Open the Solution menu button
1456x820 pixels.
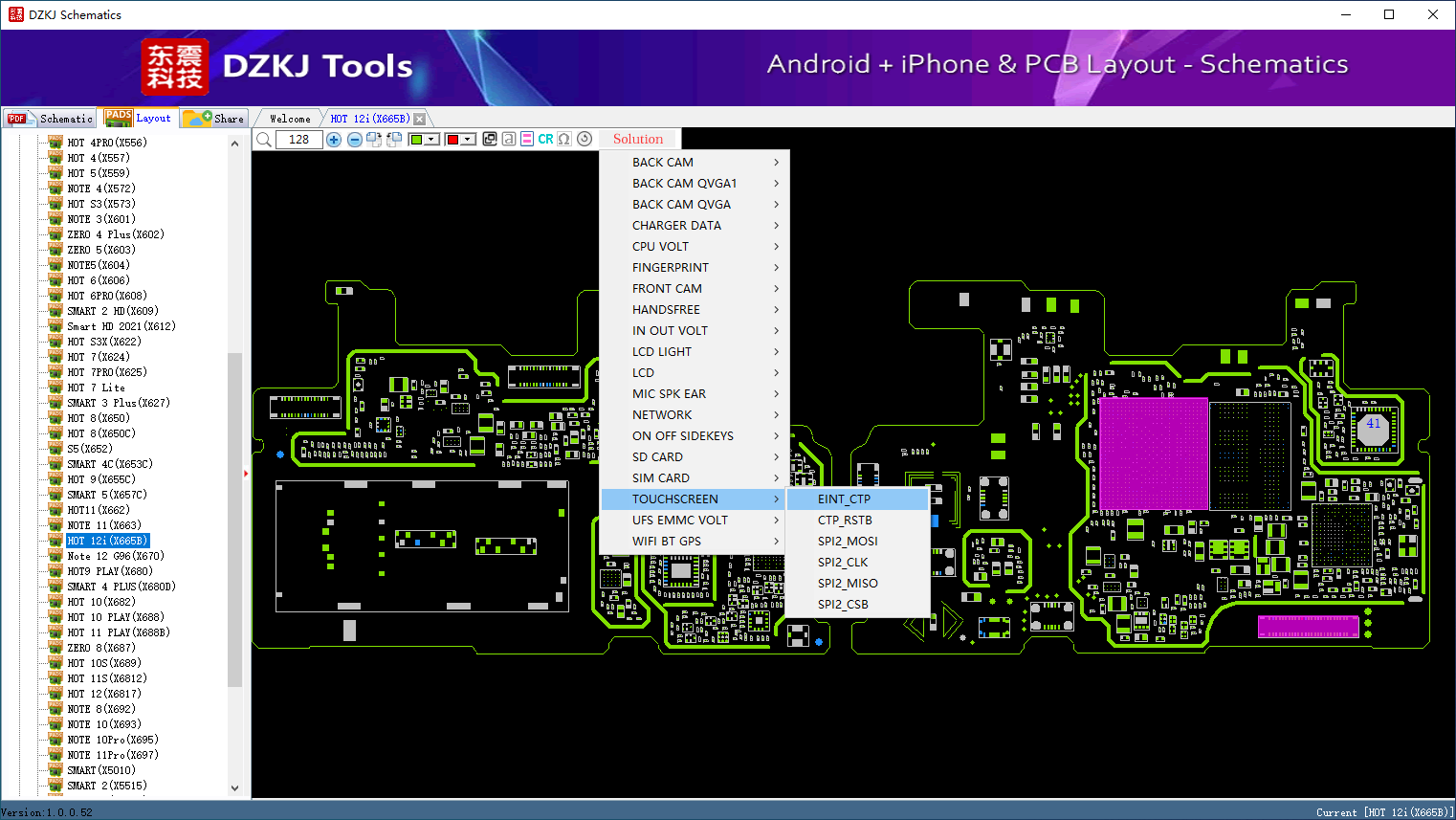point(638,140)
